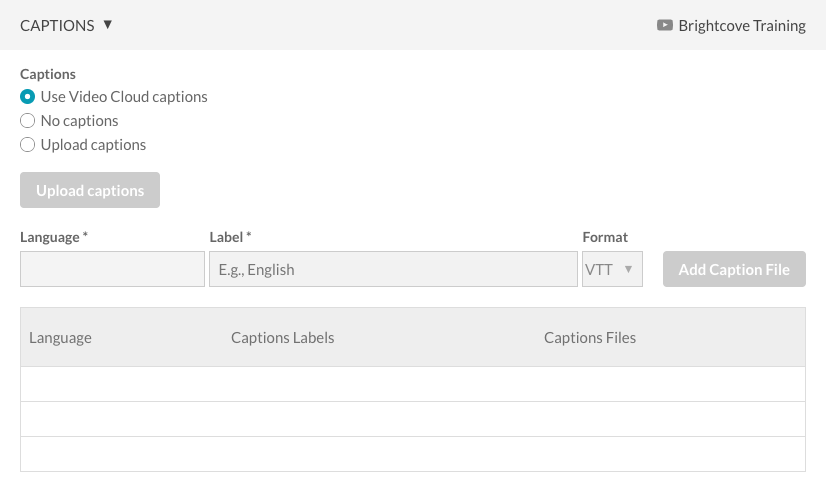This screenshot has width=826, height=481.
Task: Click the Add Caption File button
Action: (734, 269)
